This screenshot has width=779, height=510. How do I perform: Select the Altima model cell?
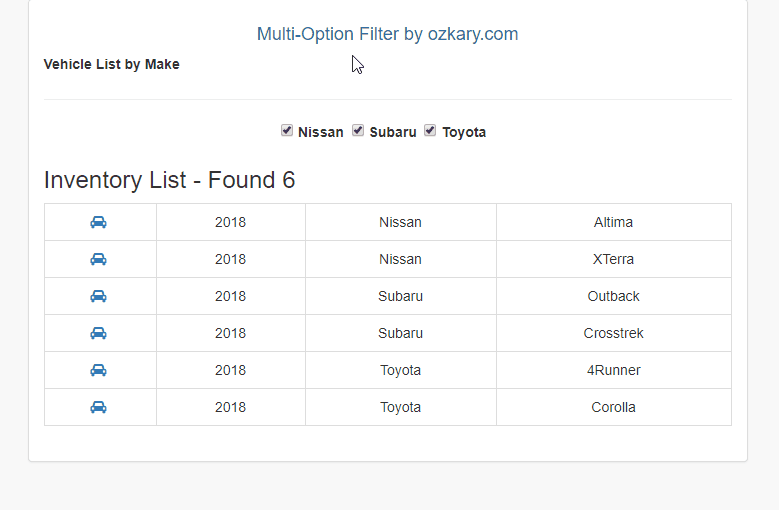[614, 222]
